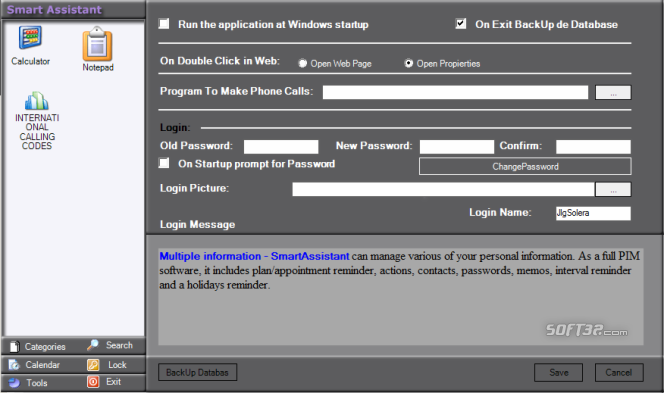This screenshot has height=393, width=664.
Task: Click the Program To Make Phone Calls field
Action: [x=455, y=92]
